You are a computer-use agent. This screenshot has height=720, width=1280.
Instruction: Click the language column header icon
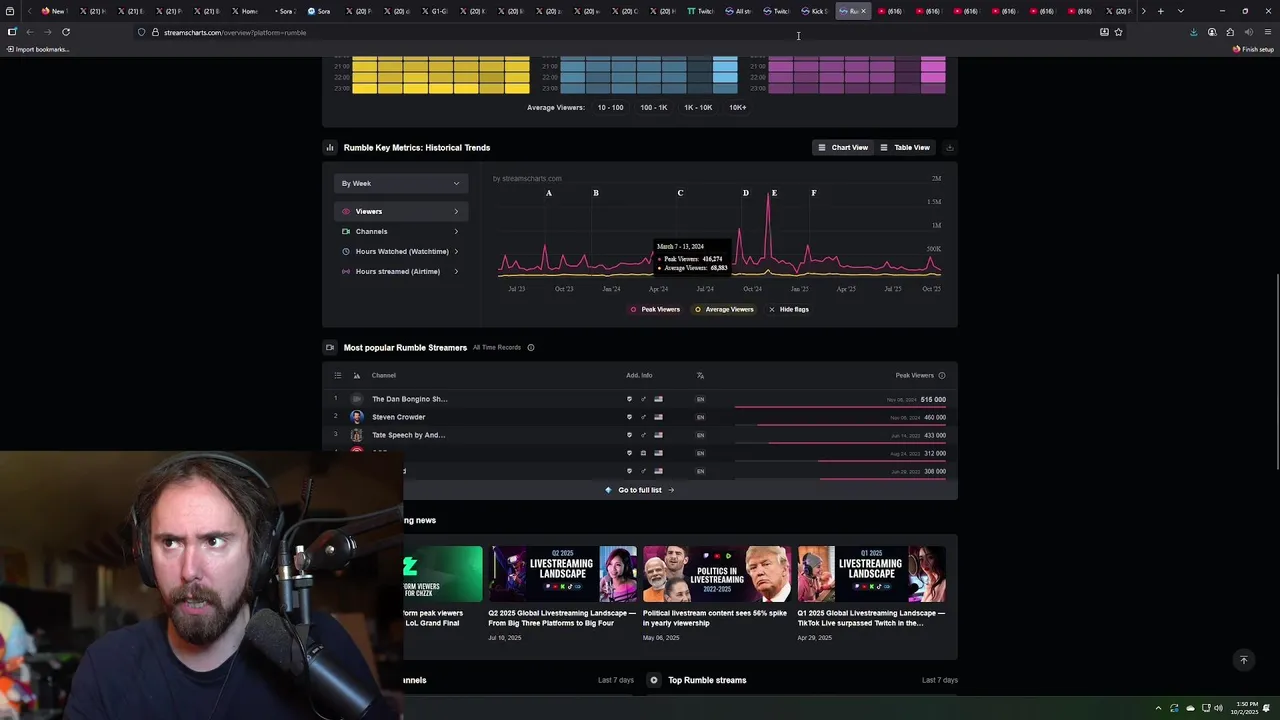[700, 376]
